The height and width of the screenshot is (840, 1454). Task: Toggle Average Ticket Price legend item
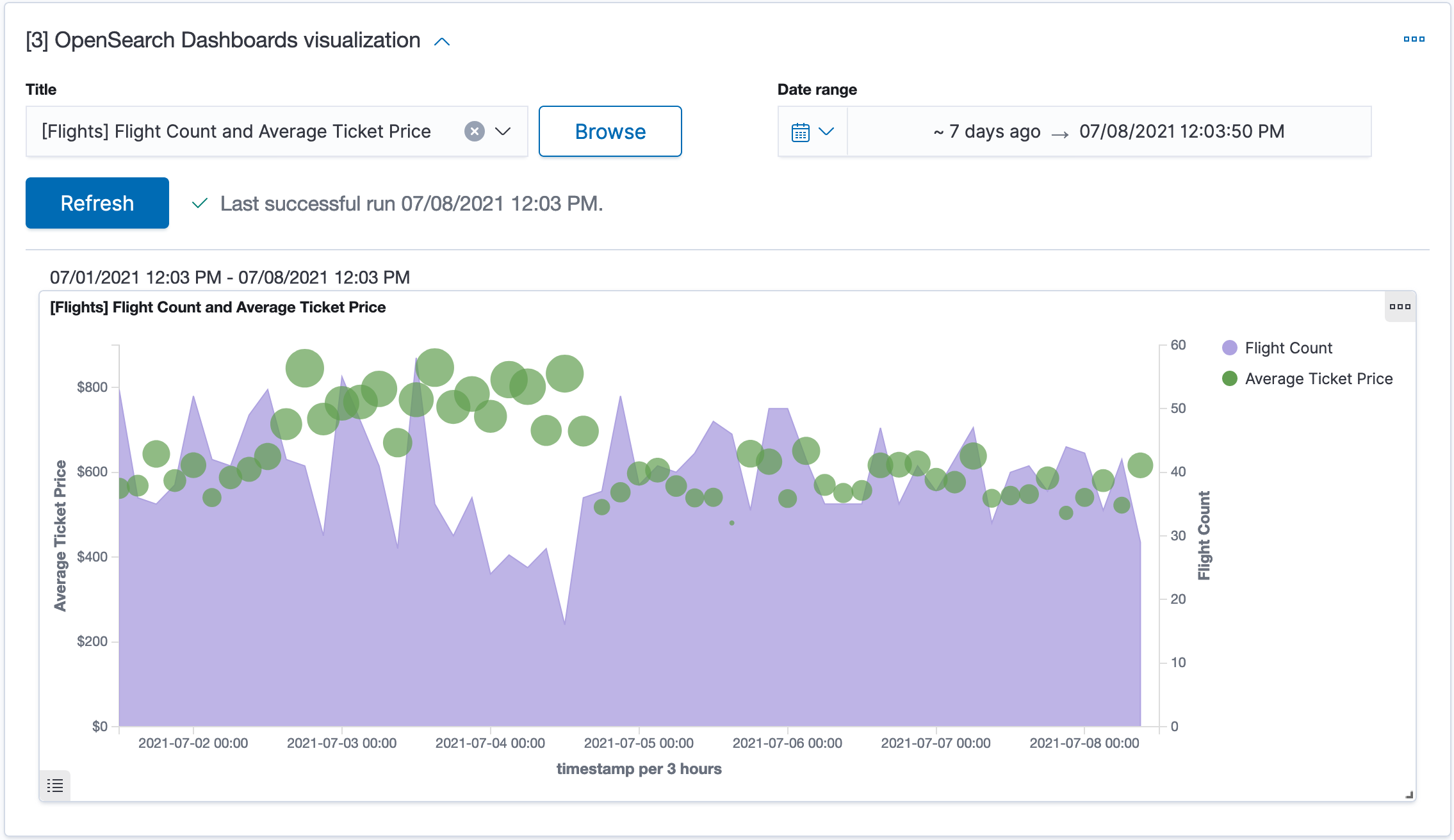click(1318, 378)
